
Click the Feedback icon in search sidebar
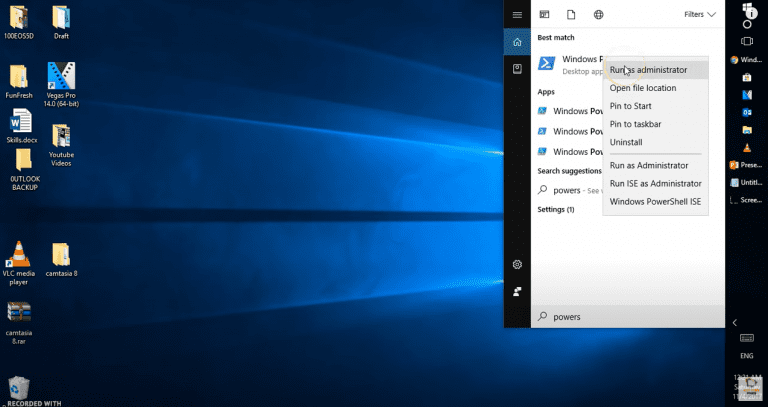(517, 292)
